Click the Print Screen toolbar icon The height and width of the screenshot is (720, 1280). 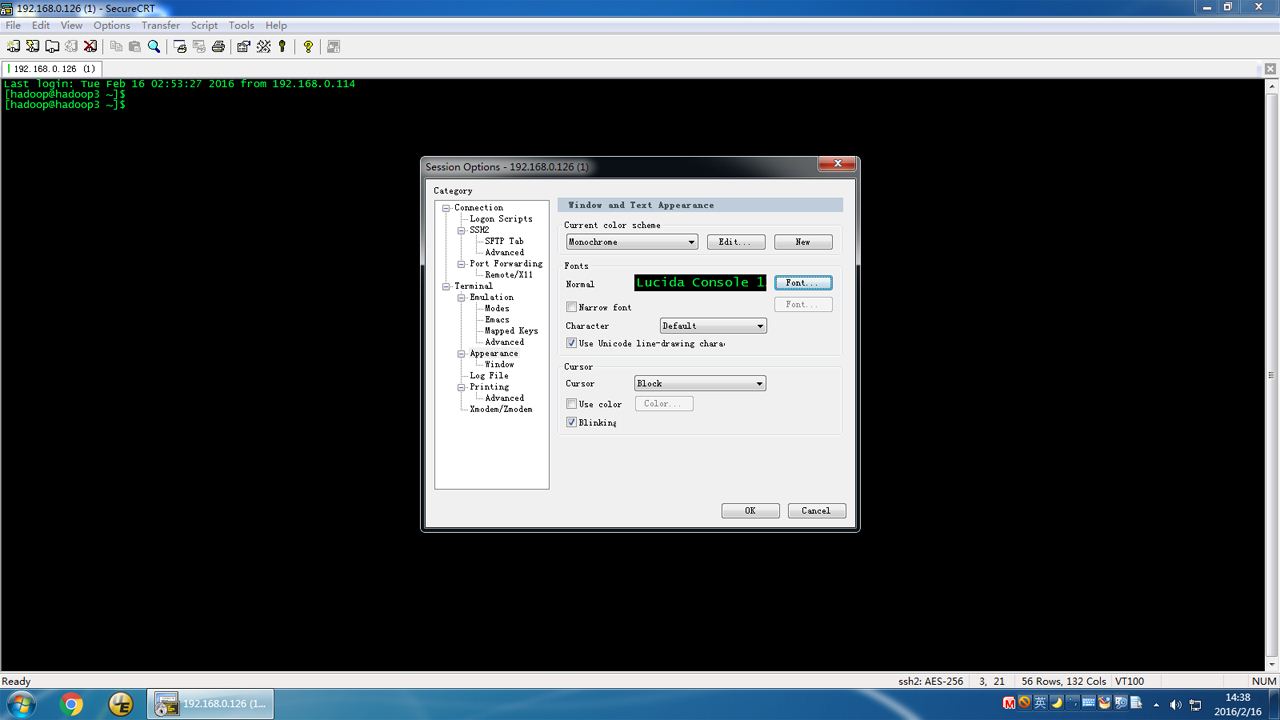pyautogui.click(x=180, y=46)
